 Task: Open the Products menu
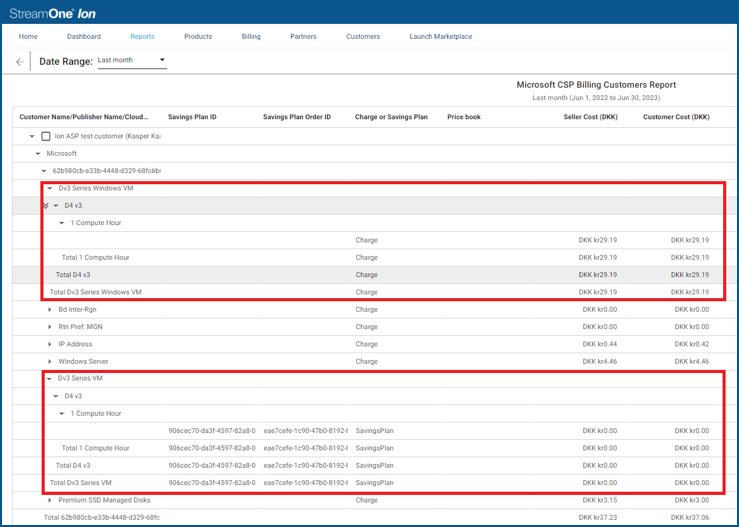(198, 36)
